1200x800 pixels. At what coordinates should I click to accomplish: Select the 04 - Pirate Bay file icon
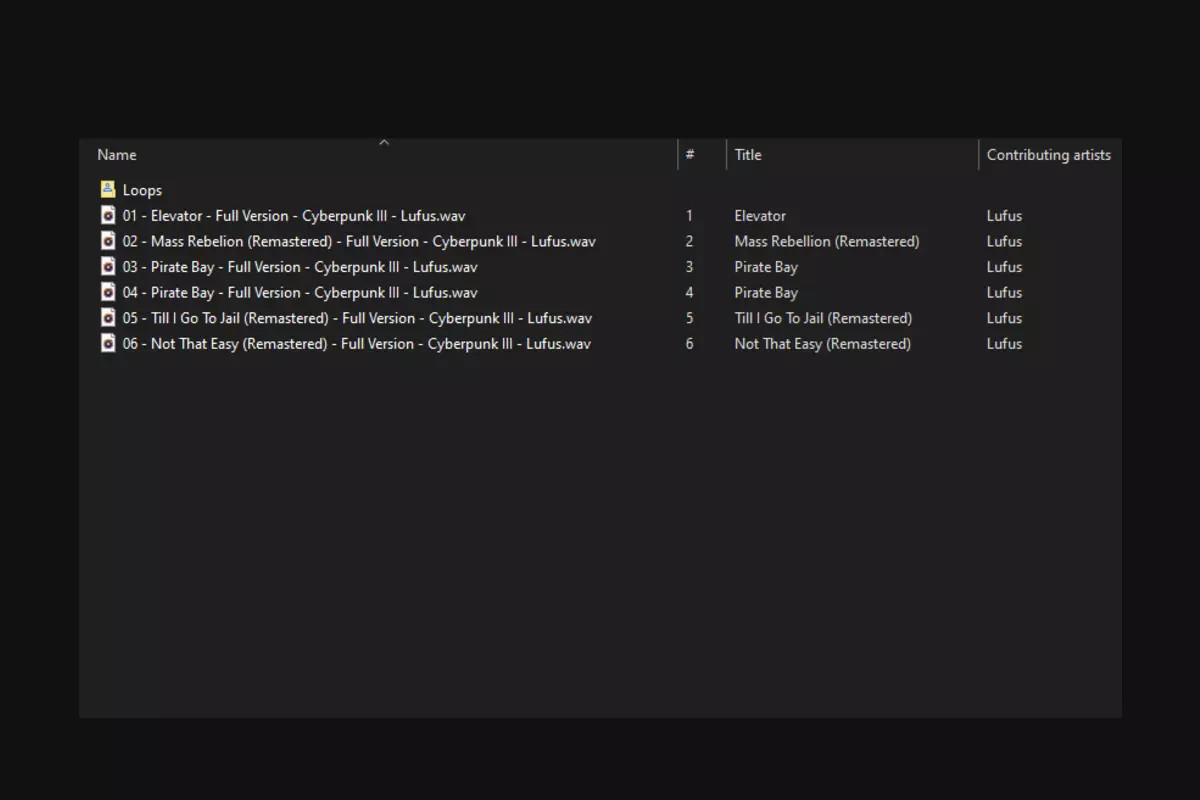point(108,292)
